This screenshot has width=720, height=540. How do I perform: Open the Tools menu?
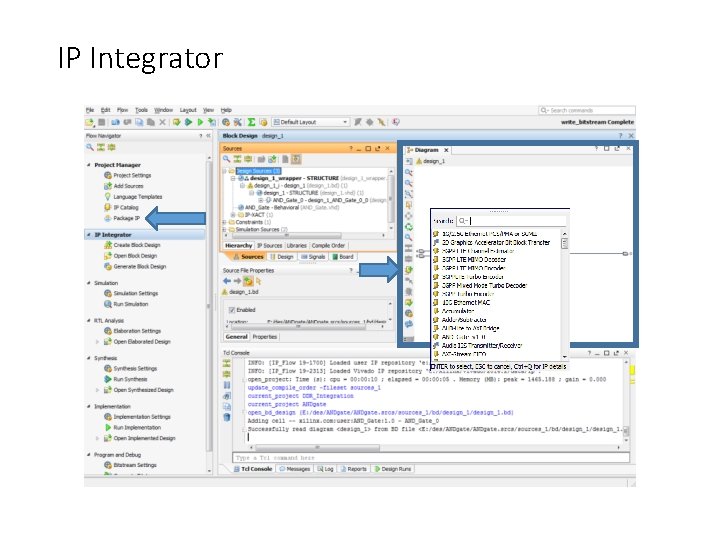click(x=141, y=110)
